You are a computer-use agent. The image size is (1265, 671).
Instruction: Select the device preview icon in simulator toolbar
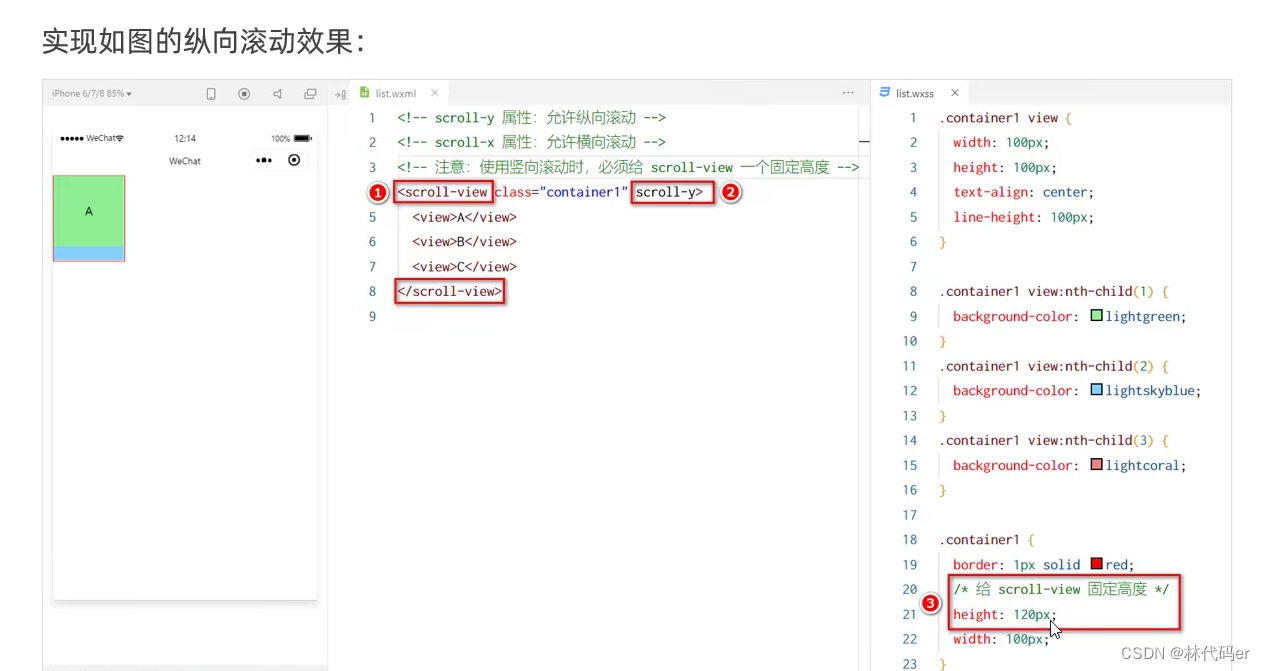(211, 92)
